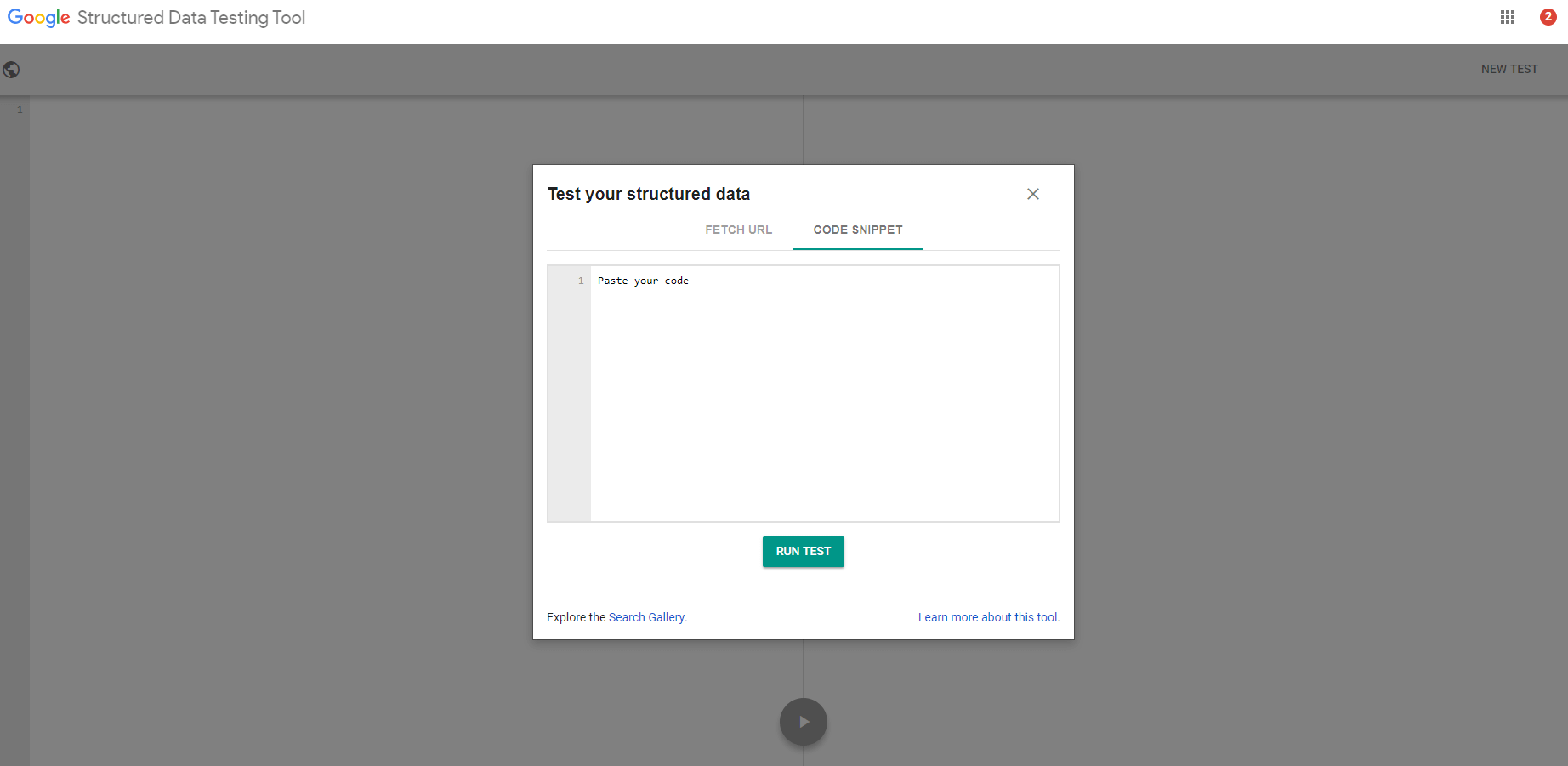Open notifications via the red badge showing 2

(1548, 17)
